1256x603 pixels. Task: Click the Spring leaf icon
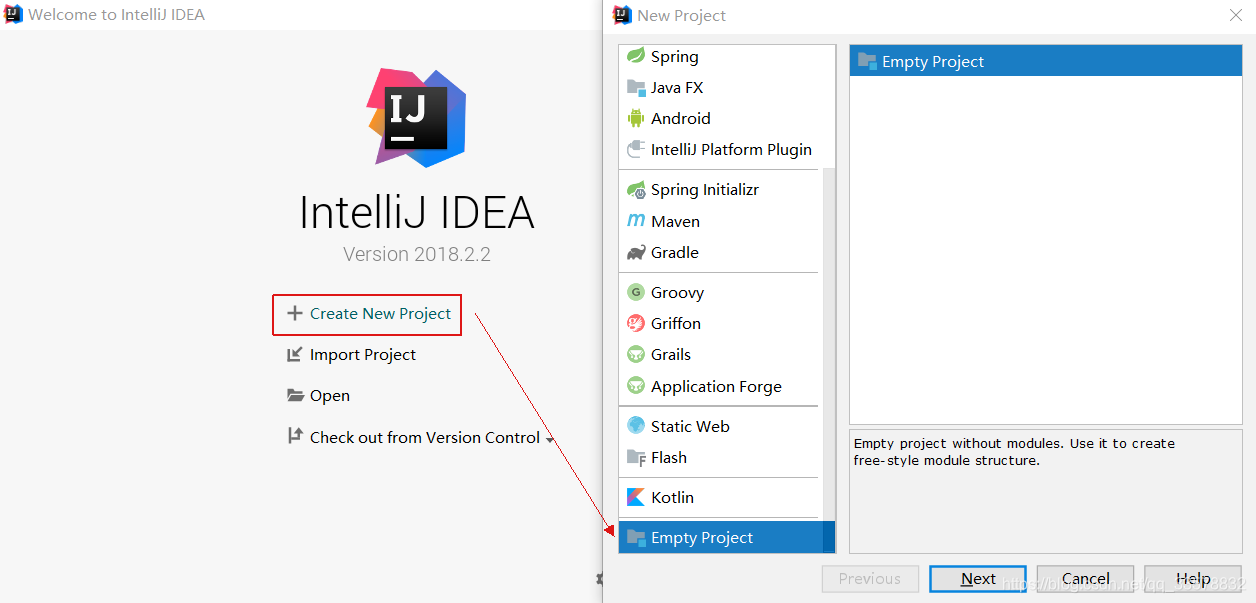point(635,56)
